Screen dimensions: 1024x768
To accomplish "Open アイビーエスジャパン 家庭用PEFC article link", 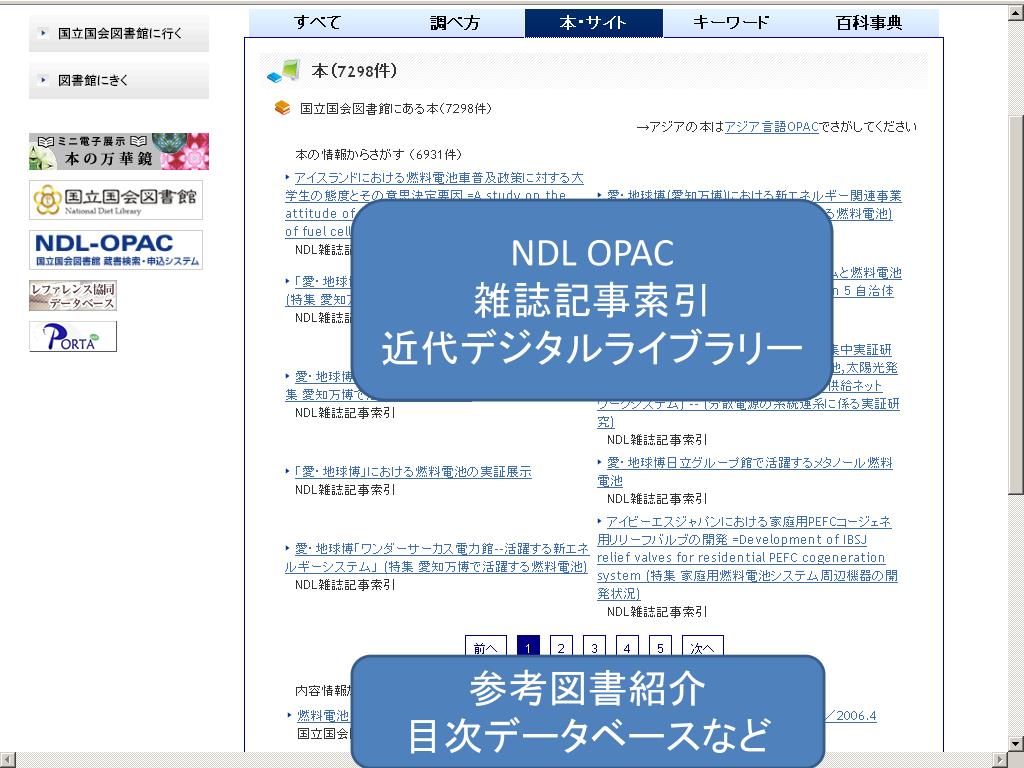I will [747, 558].
